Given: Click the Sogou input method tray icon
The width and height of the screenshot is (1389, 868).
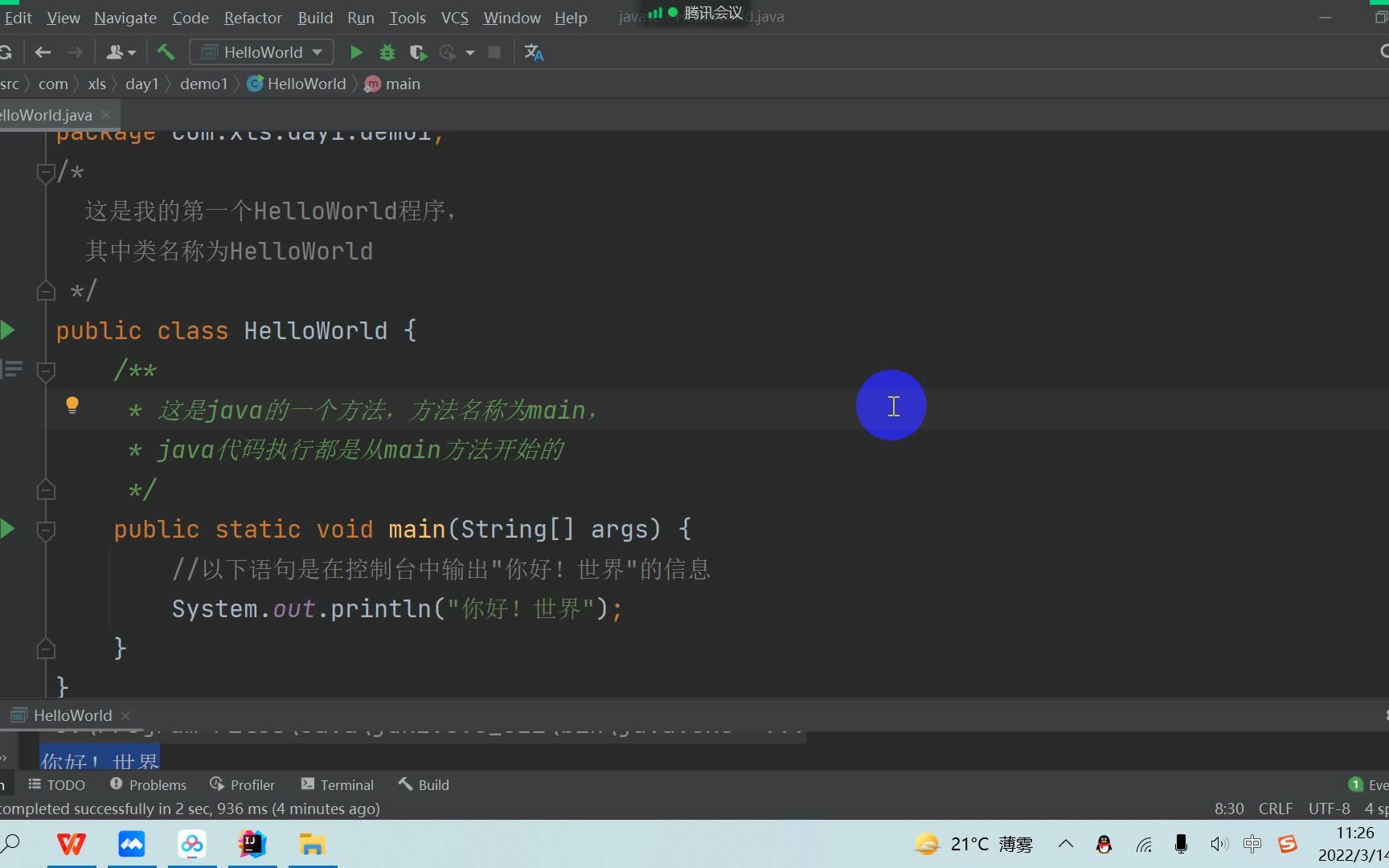Looking at the screenshot, I should (x=1288, y=844).
